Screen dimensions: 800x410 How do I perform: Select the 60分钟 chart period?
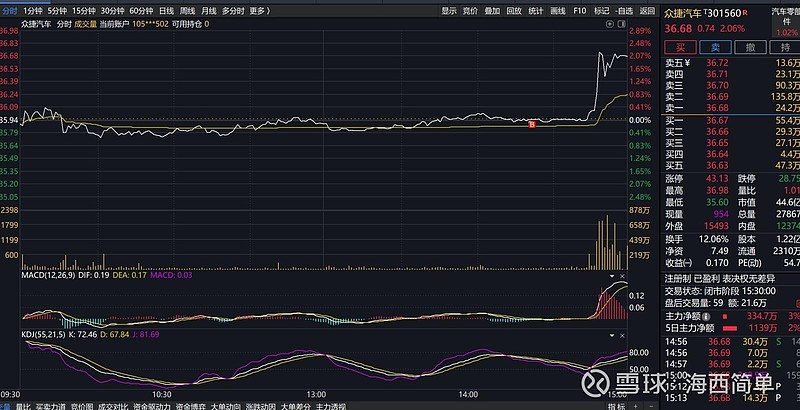141,11
